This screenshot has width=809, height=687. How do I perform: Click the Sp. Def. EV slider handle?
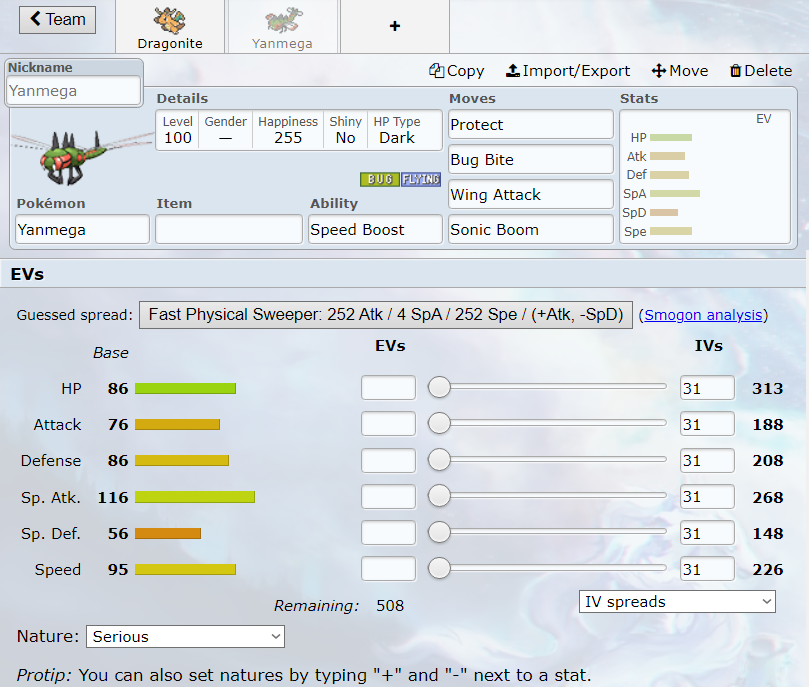pyautogui.click(x=440, y=532)
